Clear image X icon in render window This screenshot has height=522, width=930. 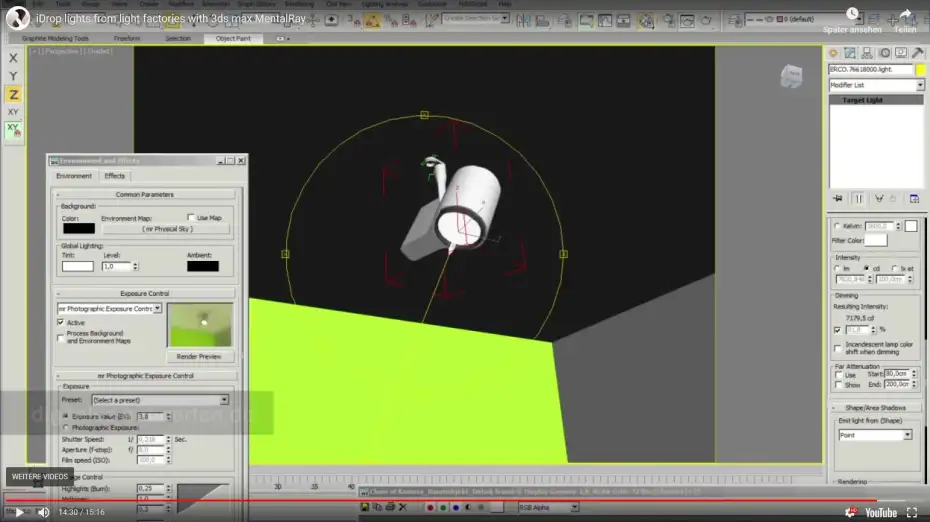(x=403, y=507)
